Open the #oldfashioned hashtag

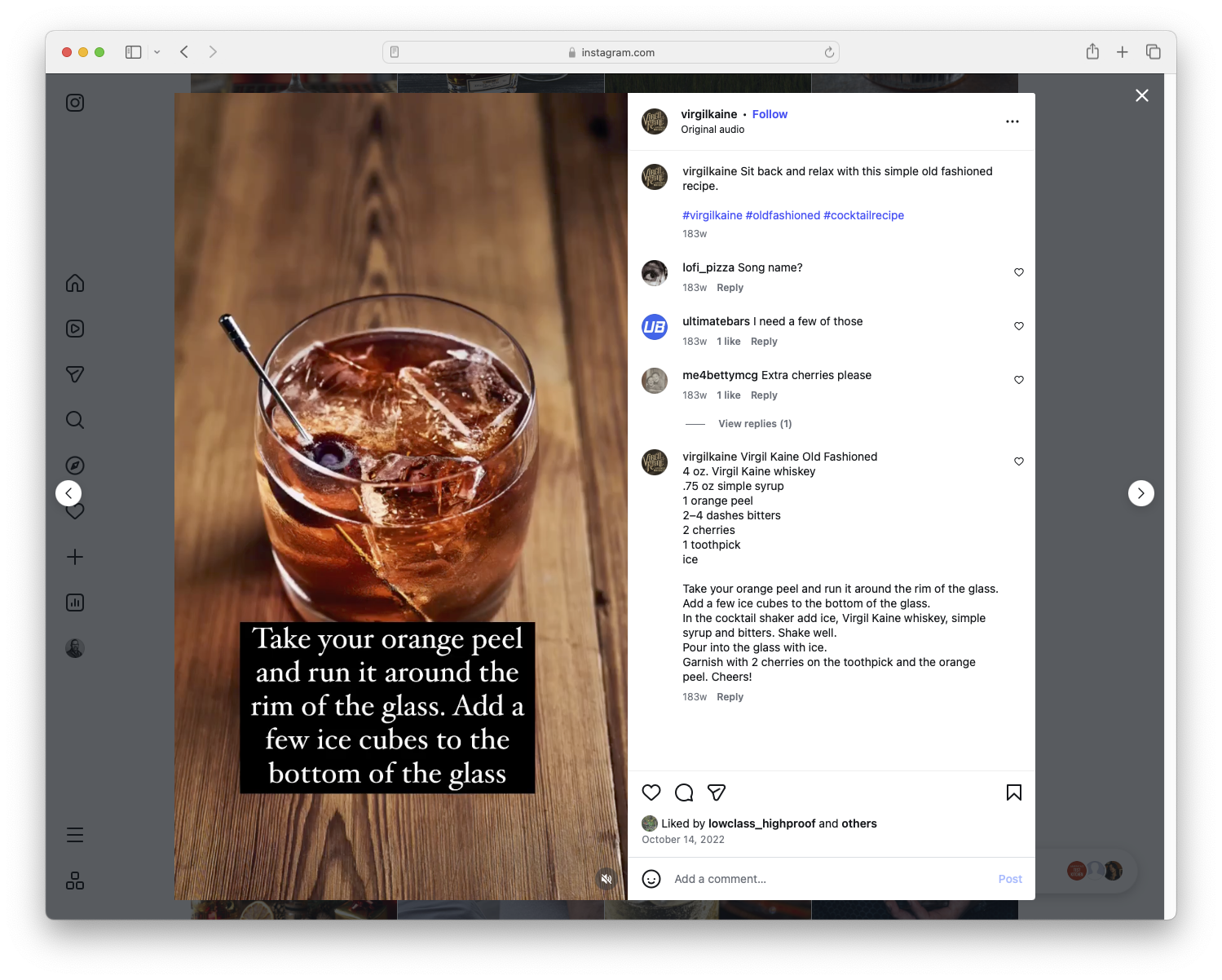click(x=782, y=214)
